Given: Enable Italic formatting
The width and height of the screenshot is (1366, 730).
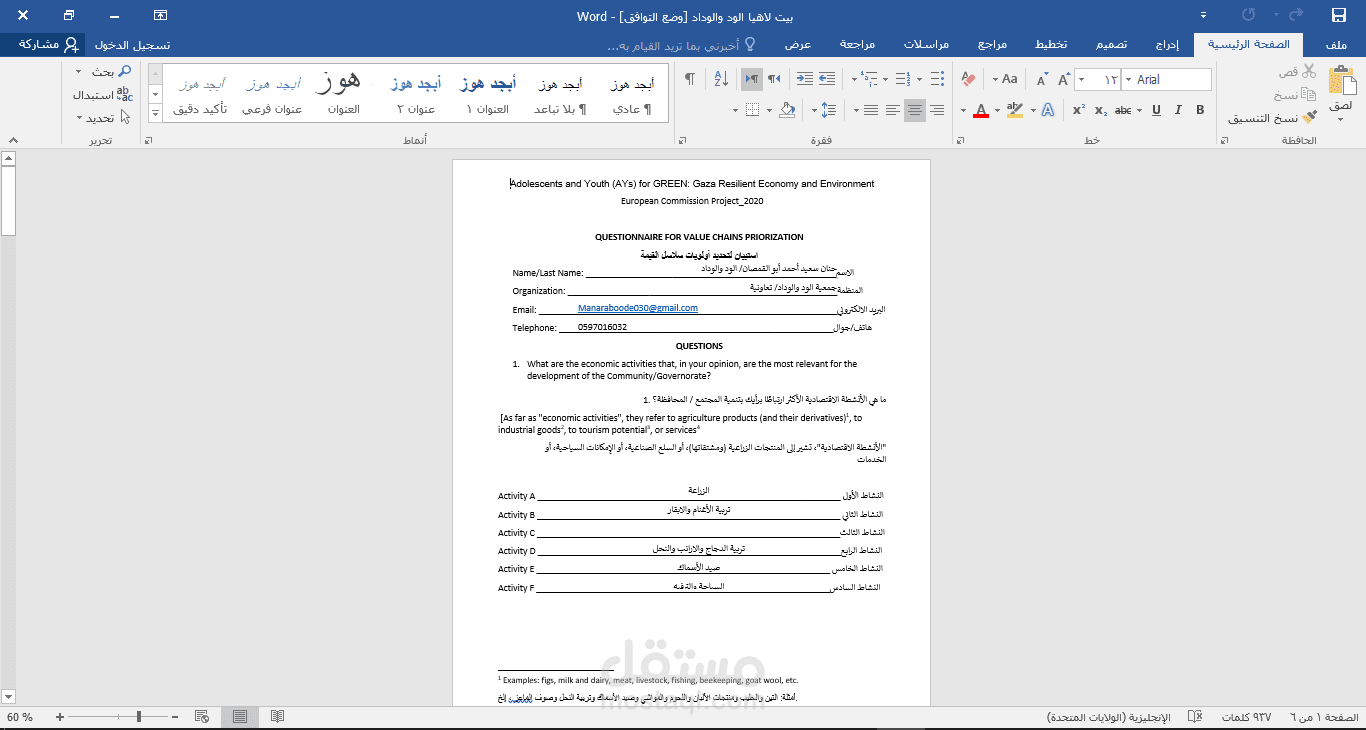Looking at the screenshot, I should coord(1178,109).
